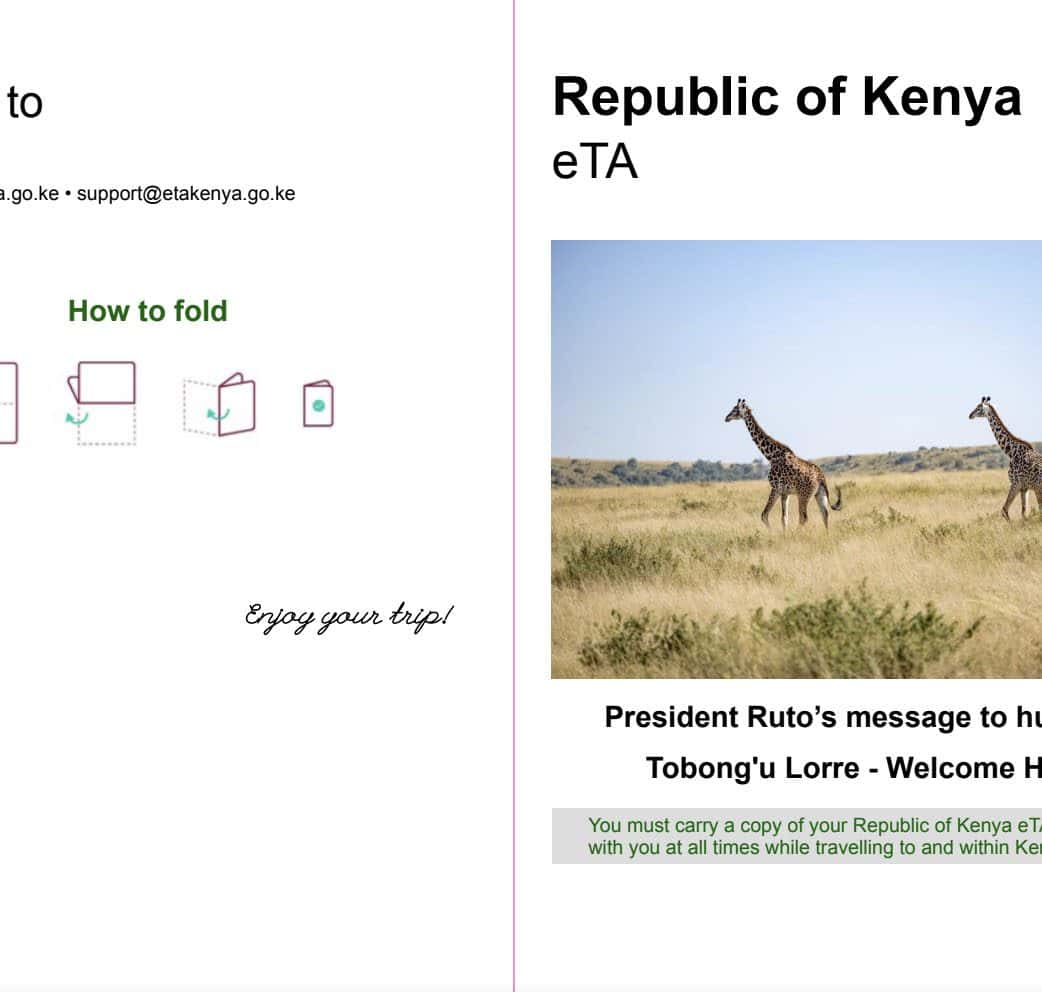
Task: Select the "Republic of Kenya" title
Action: [x=786, y=98]
